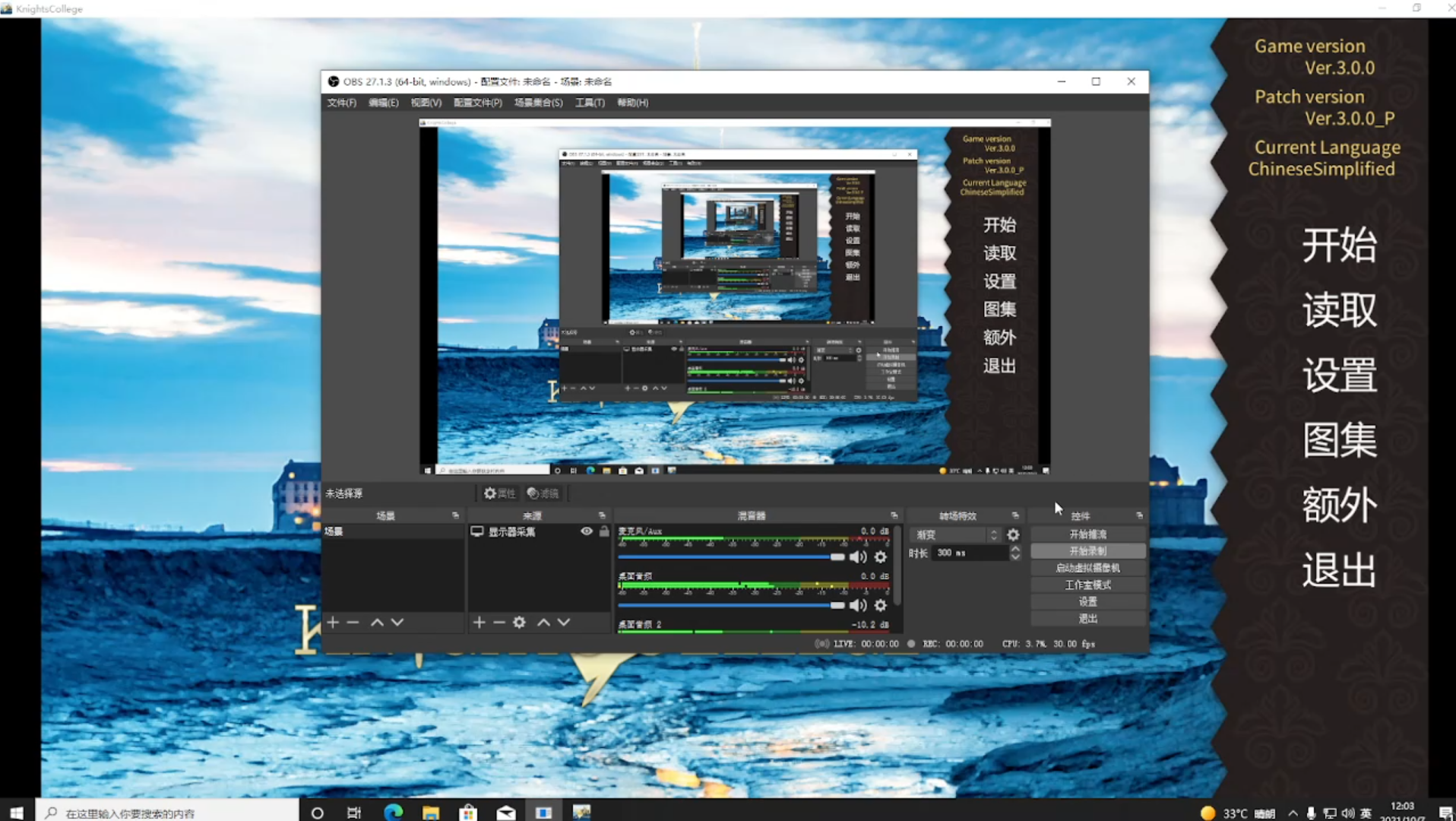Screen dimensions: 1456x821
Task: Remove source with minus icon in 来源 panel
Action: tap(499, 622)
